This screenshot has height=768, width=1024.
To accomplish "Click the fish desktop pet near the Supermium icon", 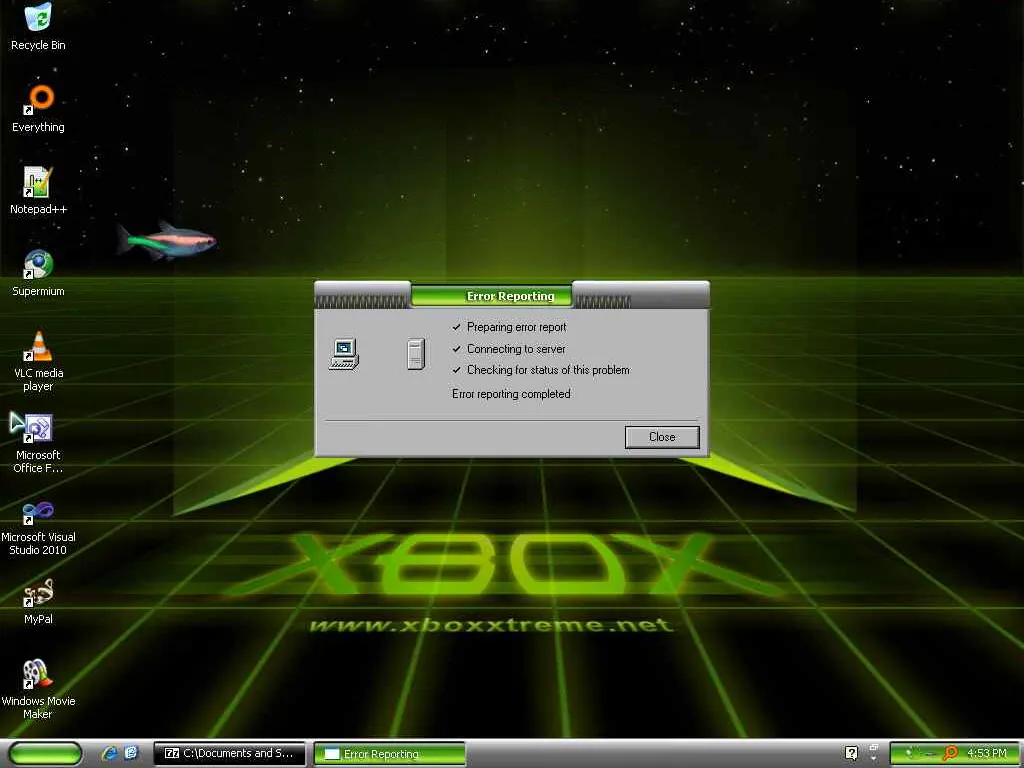I will [167, 241].
